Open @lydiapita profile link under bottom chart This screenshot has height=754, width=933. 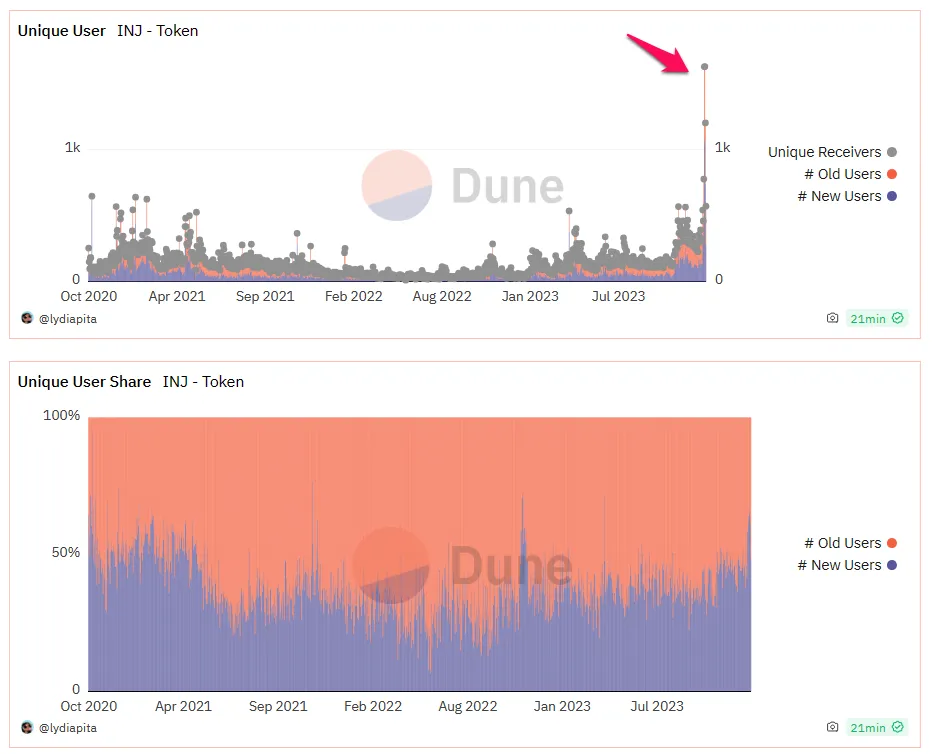(x=67, y=728)
